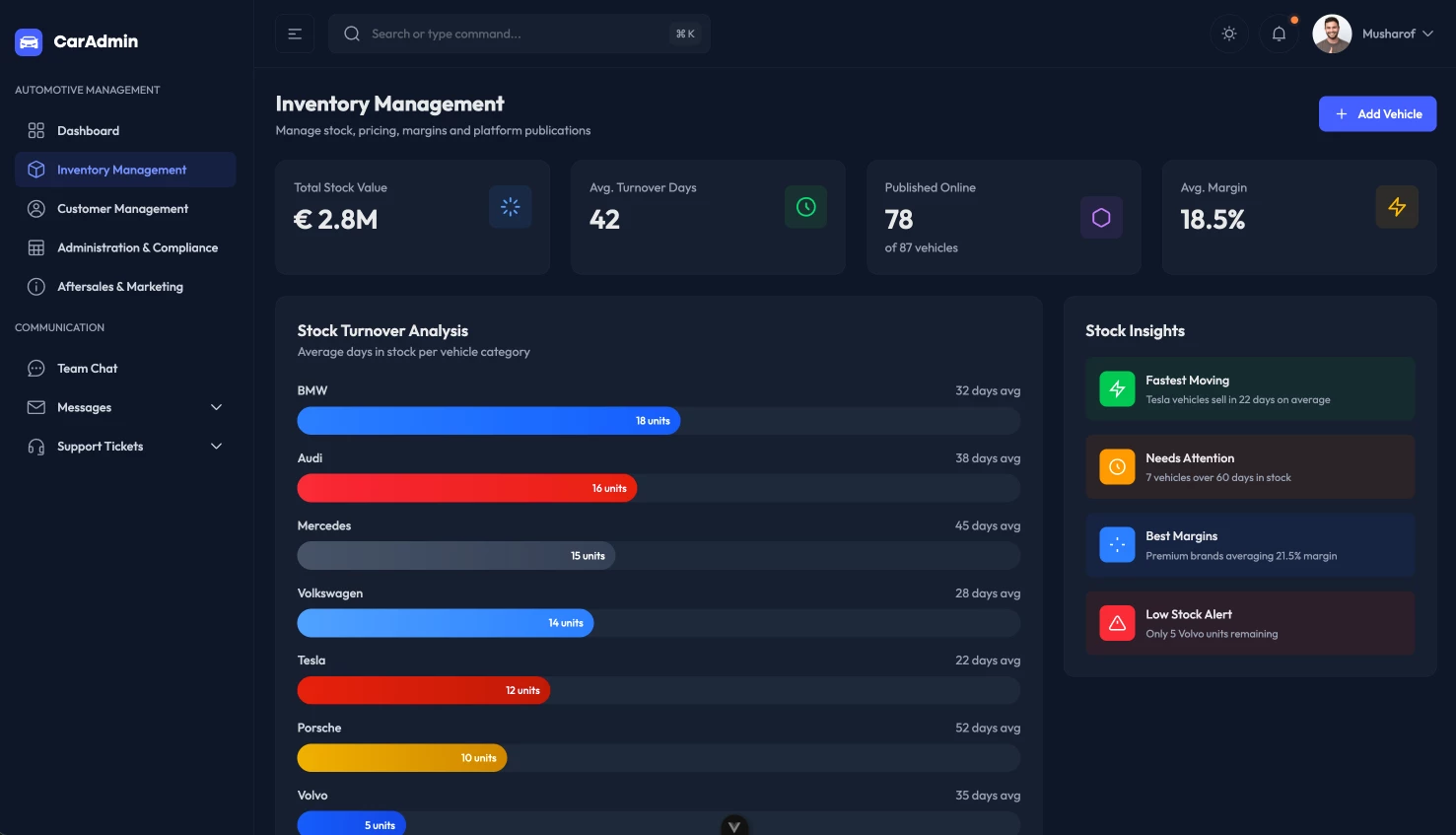Click the CarAdmin car logo icon
1456x835 pixels.
point(29,41)
